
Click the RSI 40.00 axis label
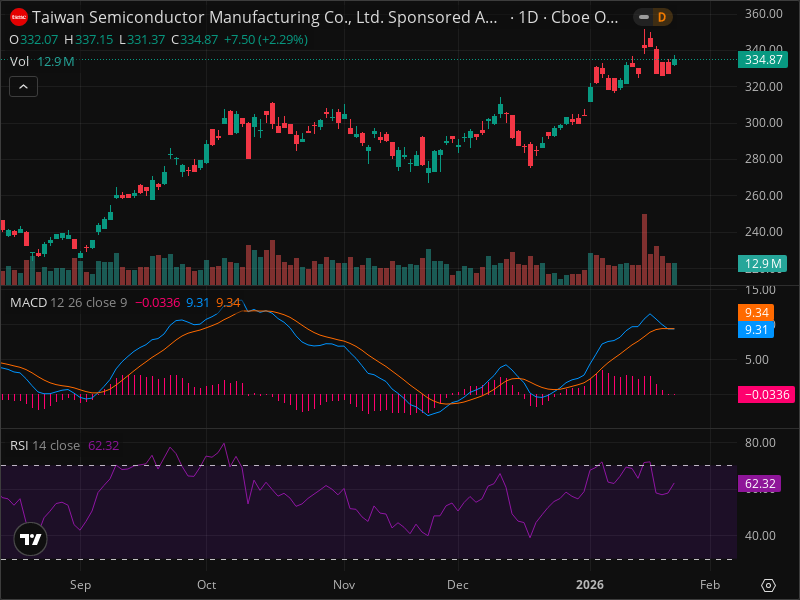[x=760, y=536]
